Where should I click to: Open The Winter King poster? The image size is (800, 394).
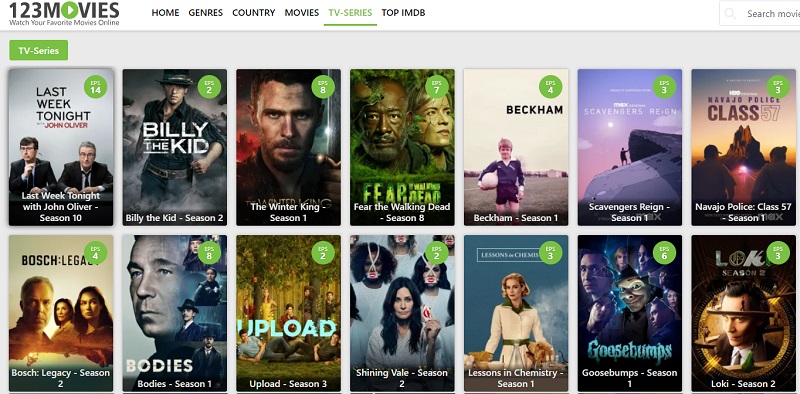288,147
